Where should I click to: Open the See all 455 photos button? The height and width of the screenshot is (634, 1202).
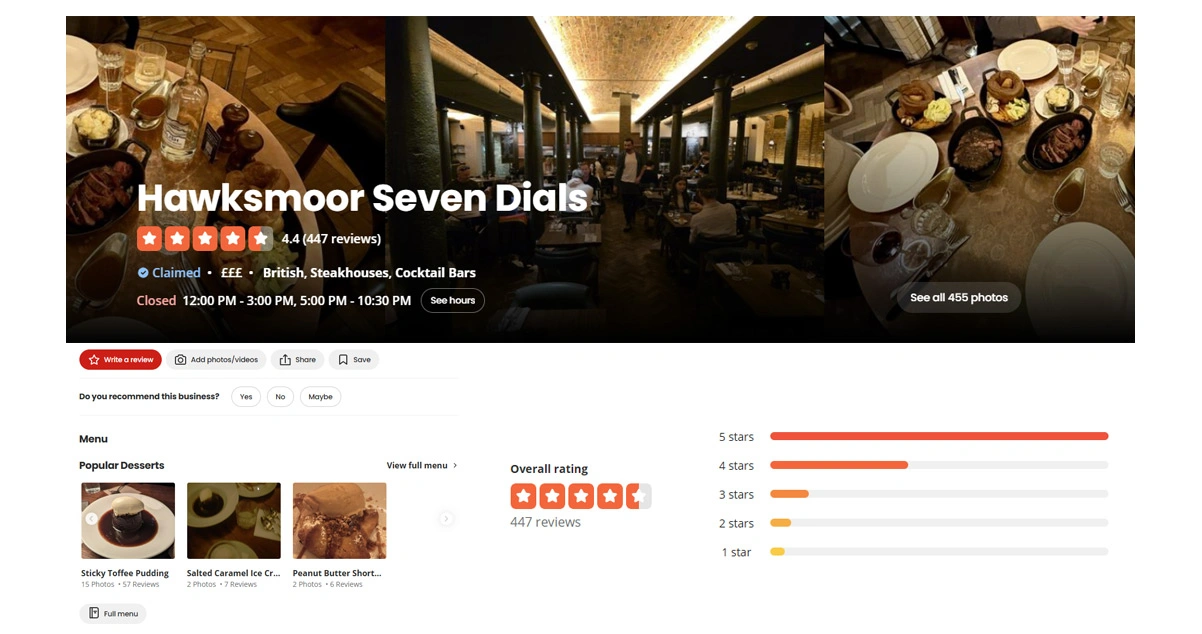tap(958, 297)
